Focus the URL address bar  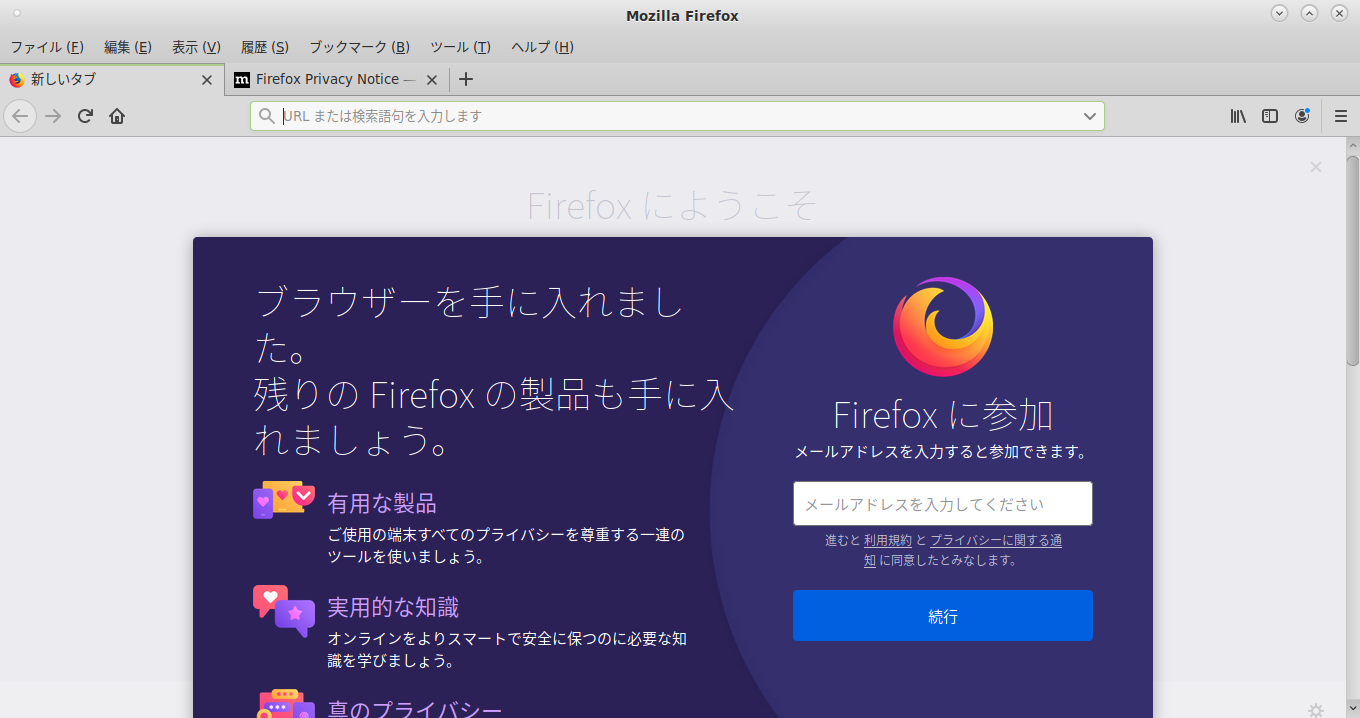click(677, 116)
